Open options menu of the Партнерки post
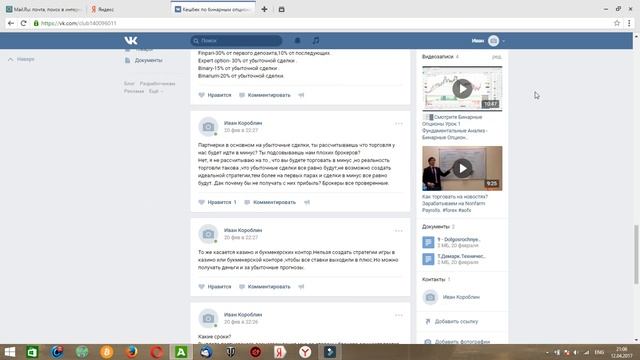The width and height of the screenshot is (640, 360). point(398,123)
